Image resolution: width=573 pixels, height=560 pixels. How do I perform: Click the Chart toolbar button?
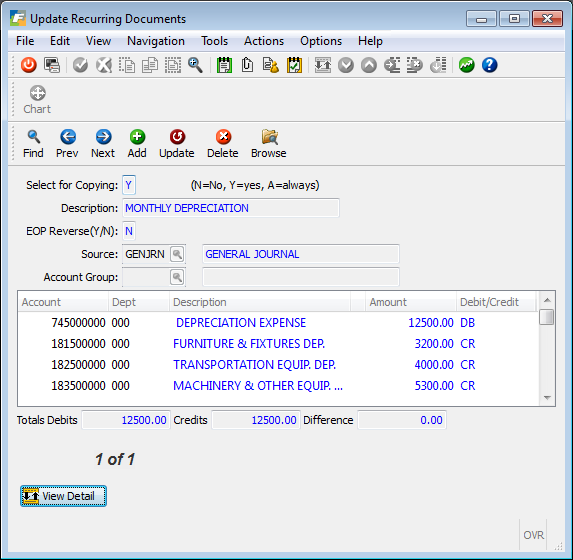(37, 100)
